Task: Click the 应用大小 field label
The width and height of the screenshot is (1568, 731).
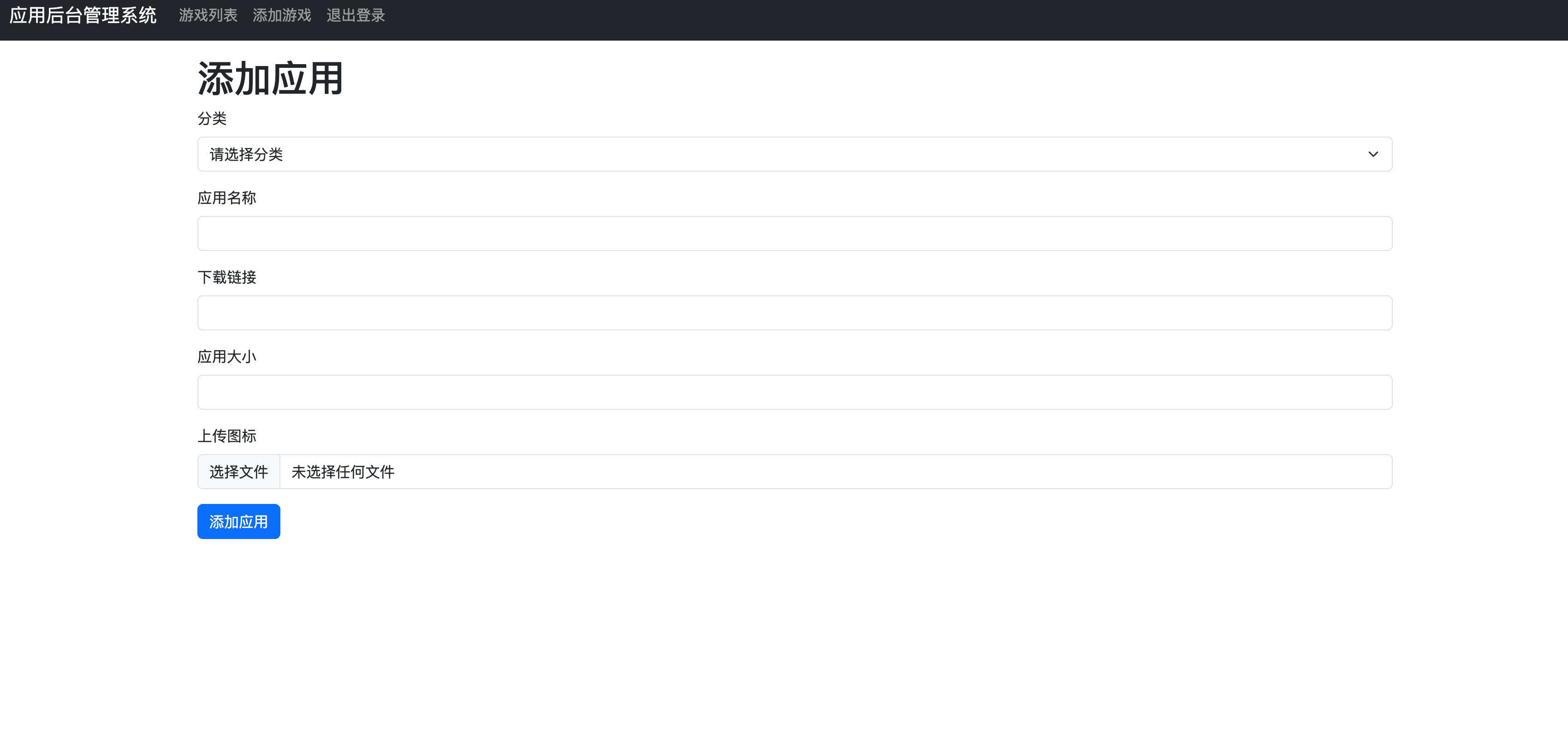Action: 226,356
